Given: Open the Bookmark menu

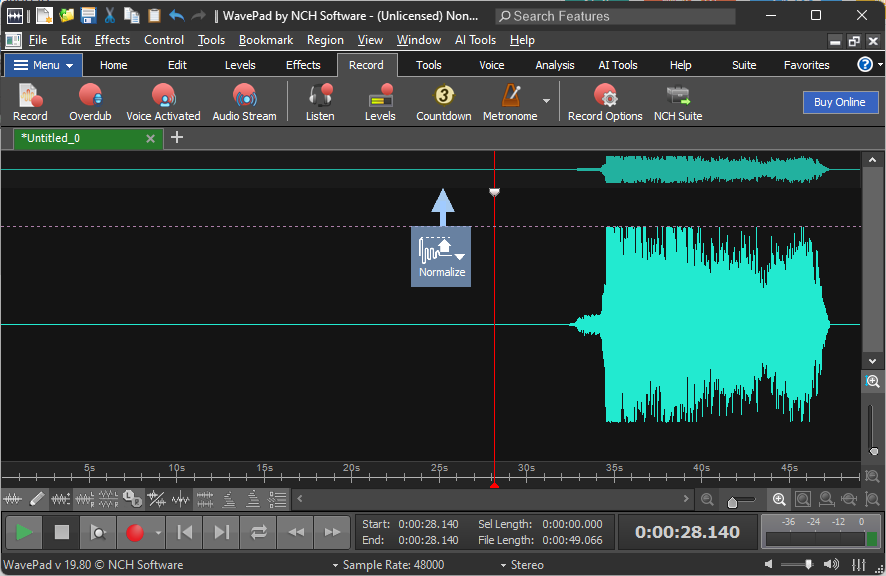Looking at the screenshot, I should (265, 40).
